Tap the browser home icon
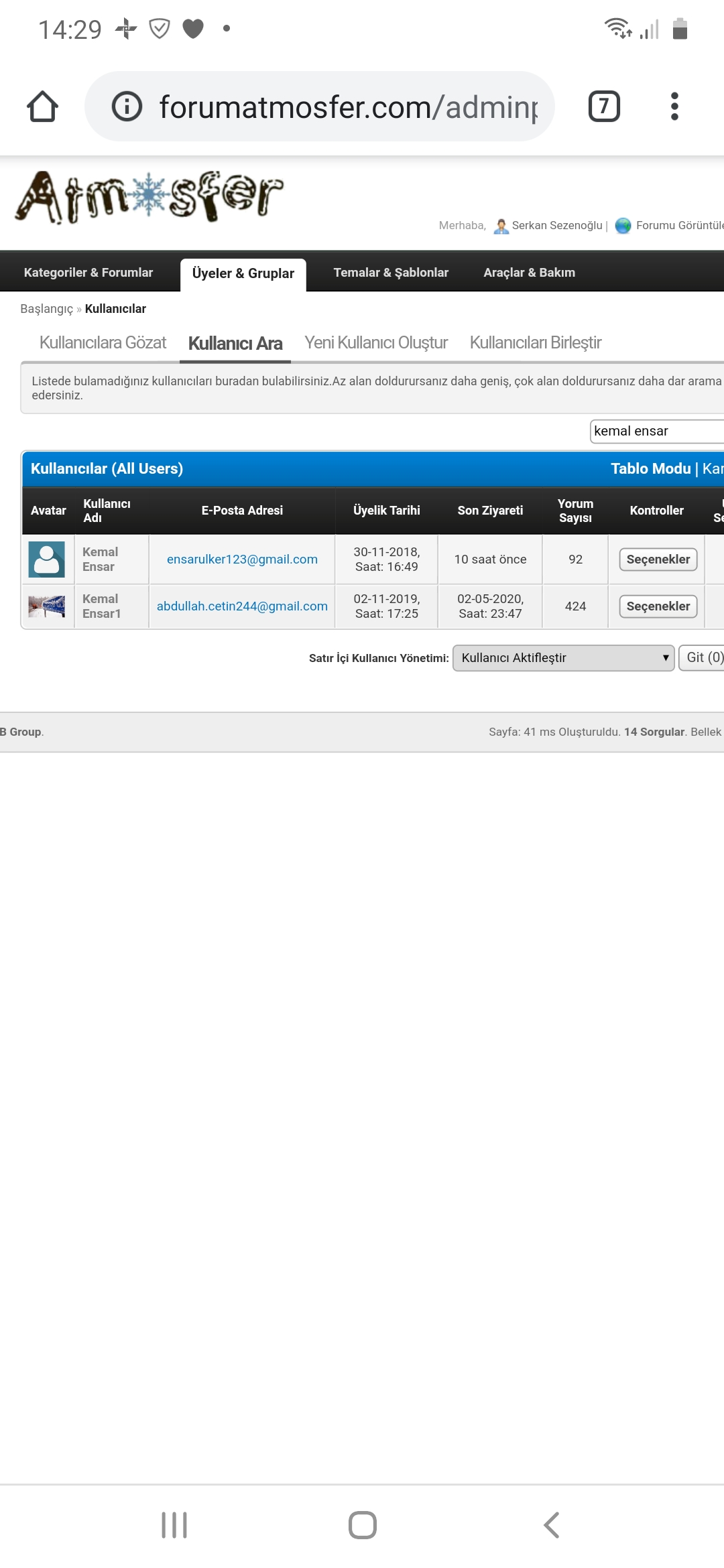This screenshot has width=724, height=1568. [42, 107]
